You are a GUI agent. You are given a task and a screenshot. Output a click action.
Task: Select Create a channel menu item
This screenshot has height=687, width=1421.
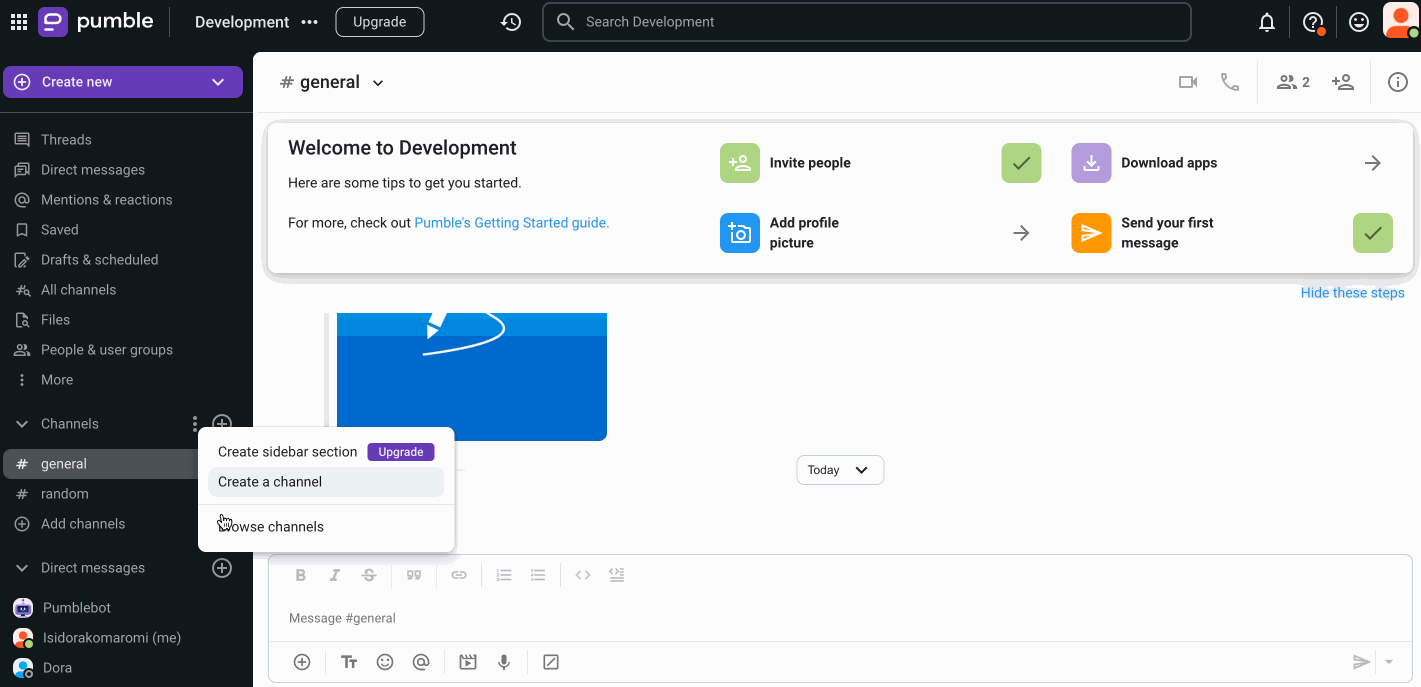click(x=326, y=482)
